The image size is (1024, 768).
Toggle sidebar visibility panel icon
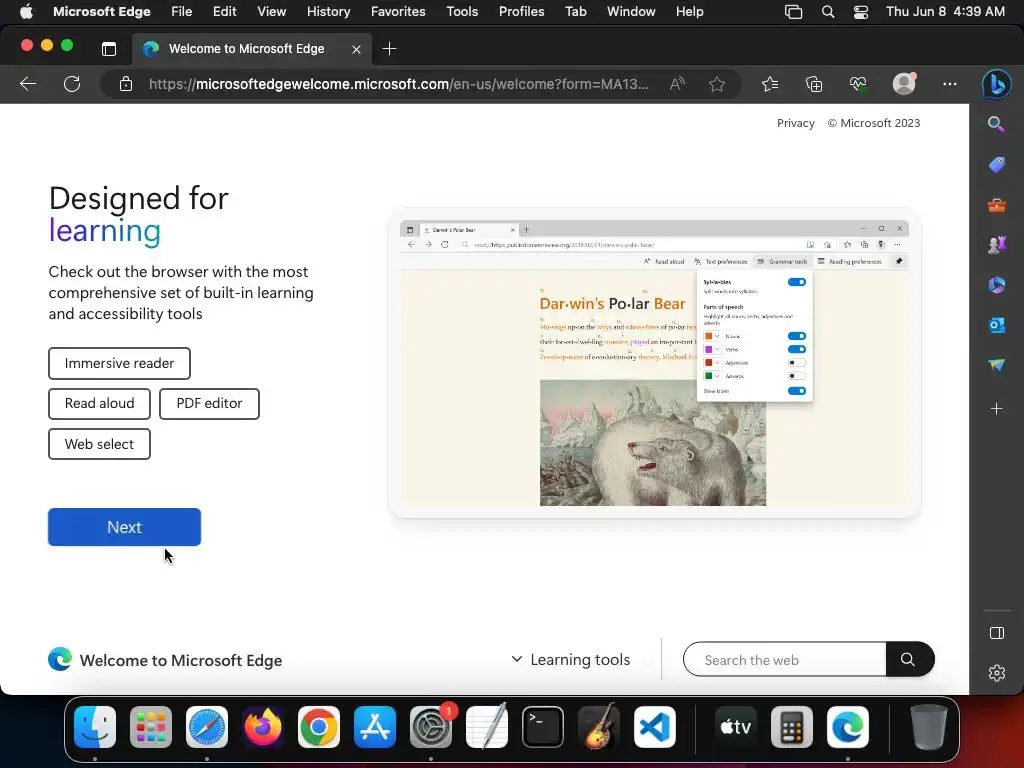pos(997,633)
